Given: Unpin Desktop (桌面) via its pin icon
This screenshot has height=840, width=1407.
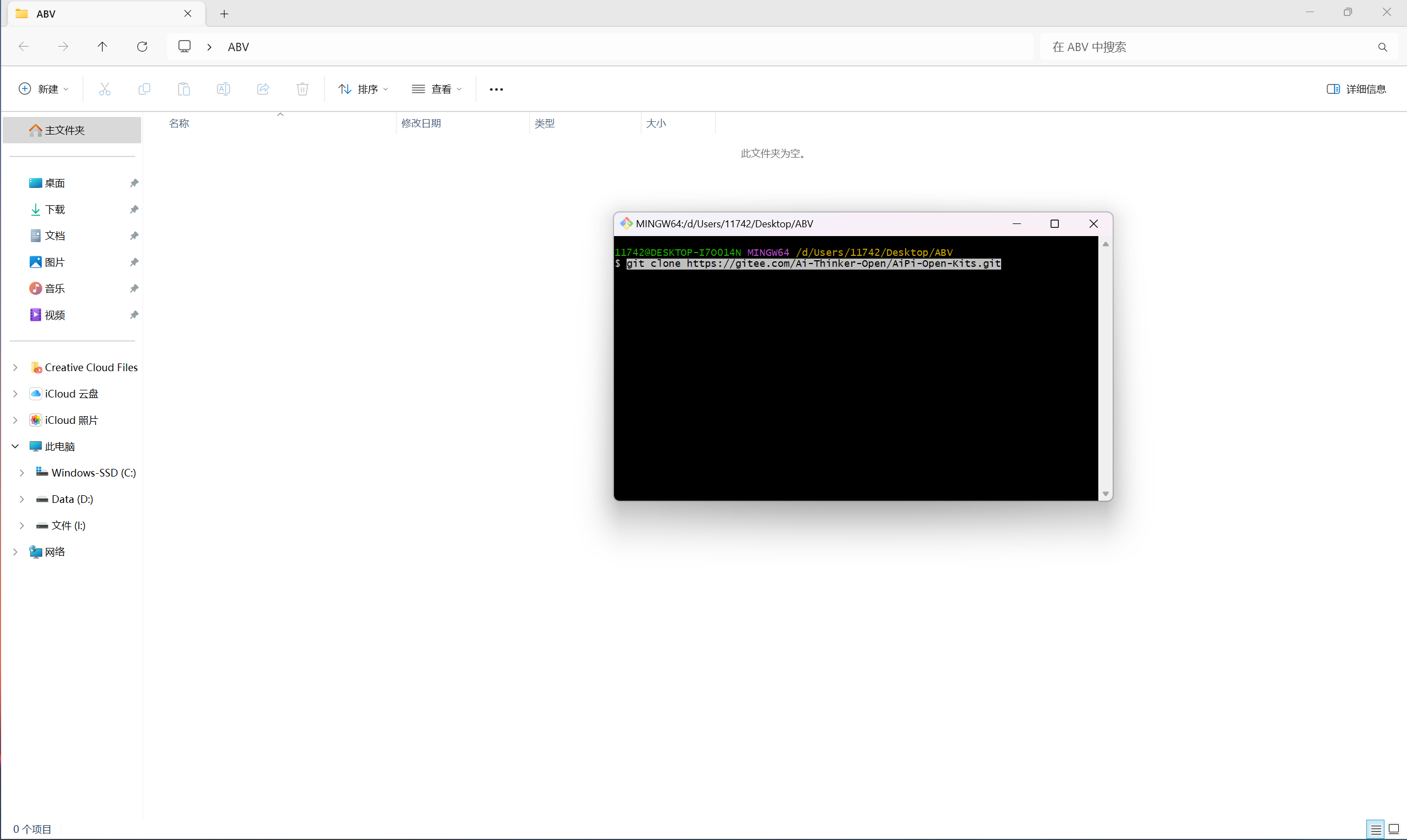Looking at the screenshot, I should 134,183.
